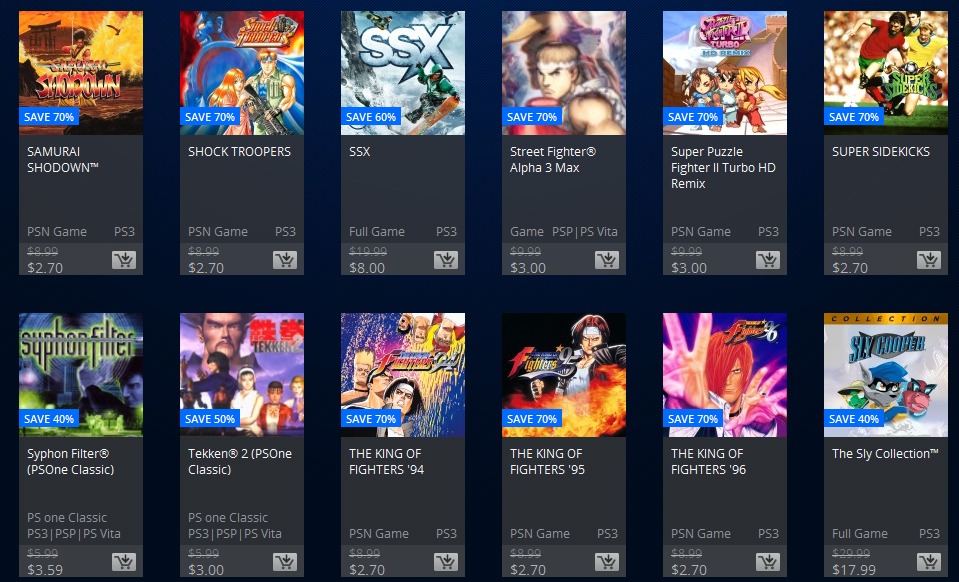Open the SHOCK TROOPERS title link
Viewport: 959px width, 582px height.
click(239, 152)
